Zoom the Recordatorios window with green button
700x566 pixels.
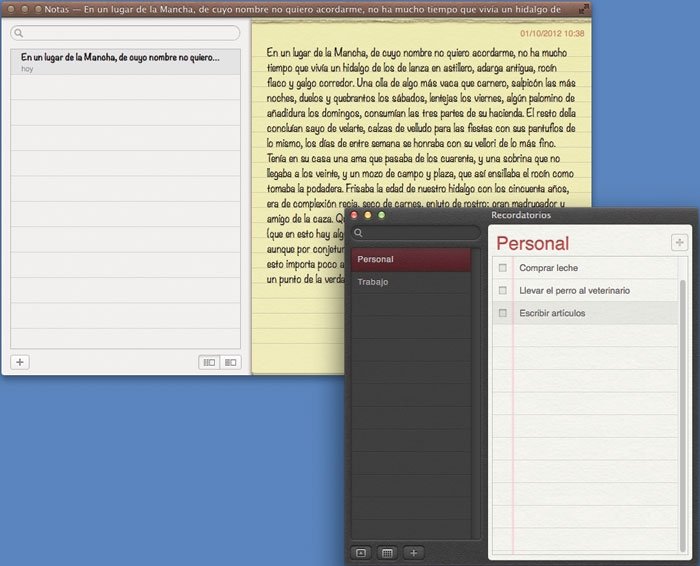pos(381,215)
